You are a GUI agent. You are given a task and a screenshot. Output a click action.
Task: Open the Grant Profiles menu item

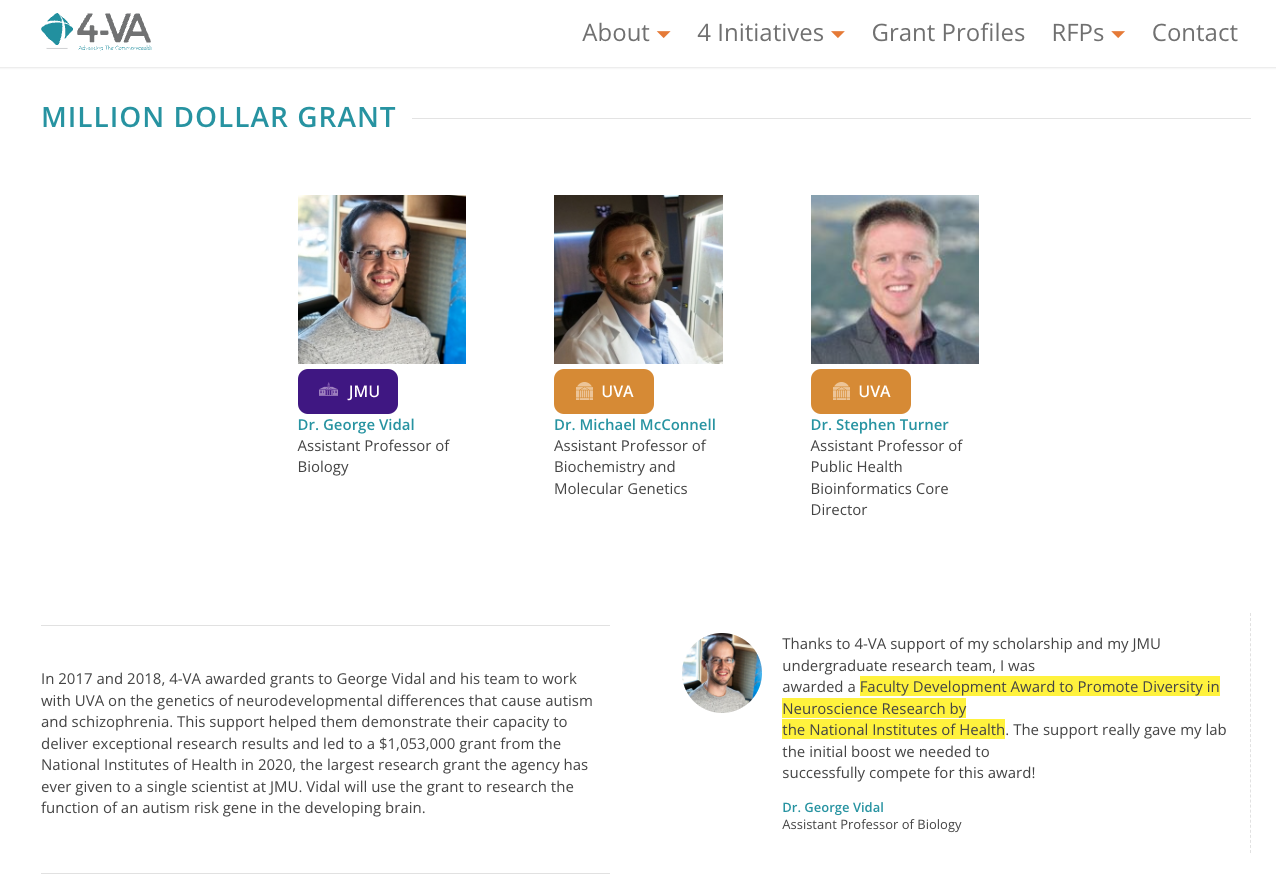948,33
